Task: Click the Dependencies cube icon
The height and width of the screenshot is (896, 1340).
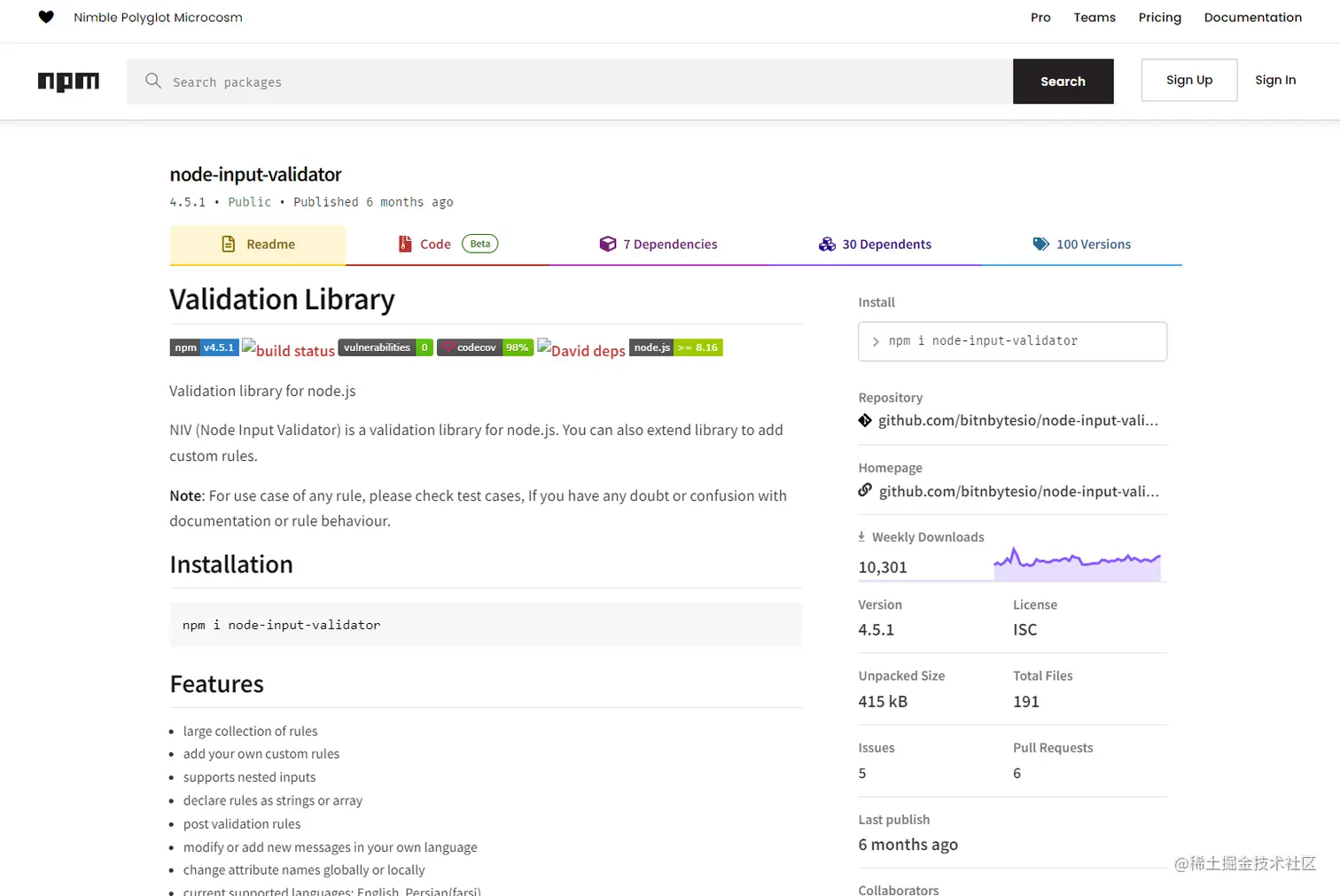Action: point(607,244)
